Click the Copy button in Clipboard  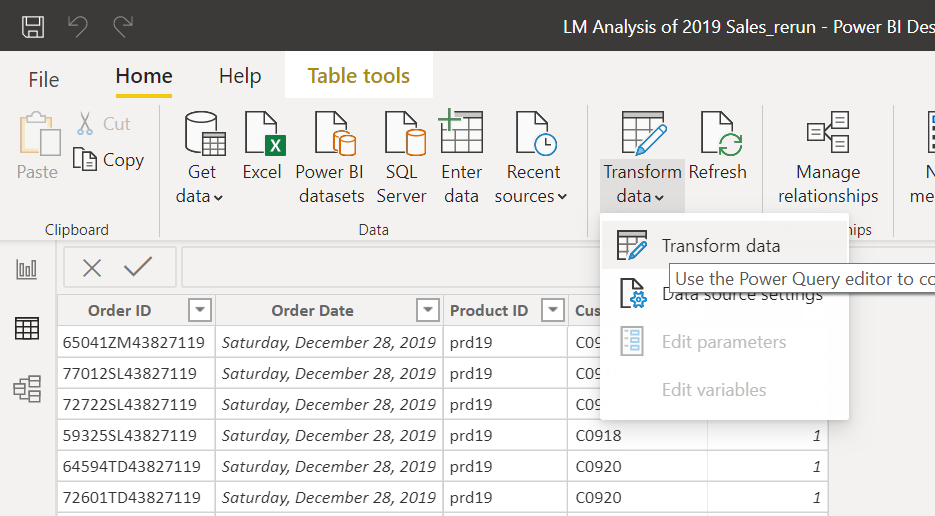[x=110, y=160]
